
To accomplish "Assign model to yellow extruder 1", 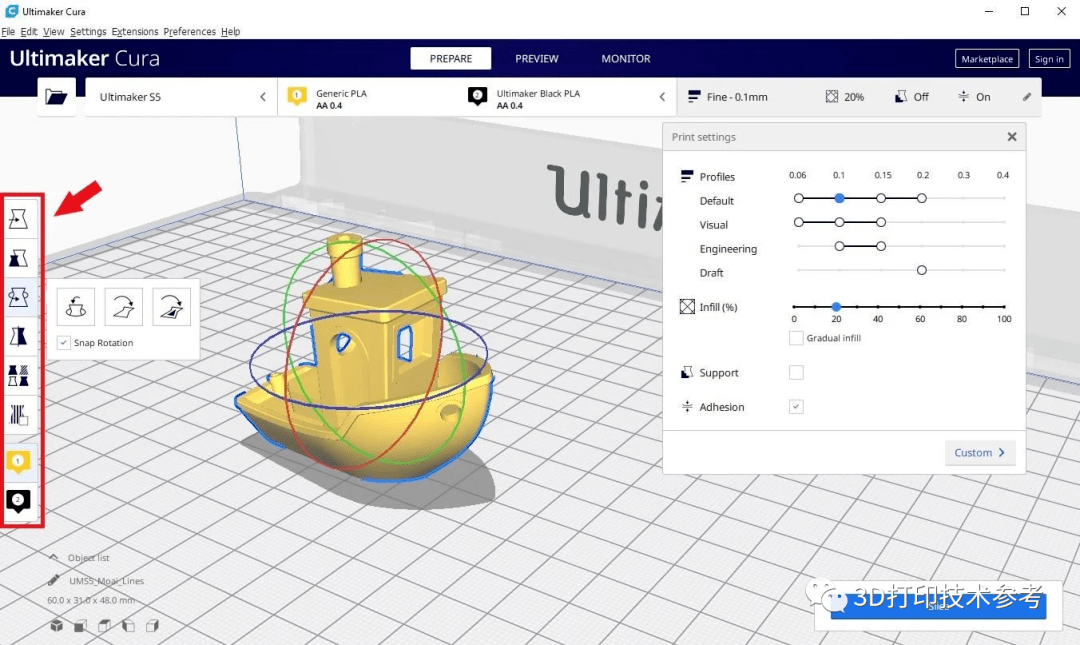I will 19,461.
